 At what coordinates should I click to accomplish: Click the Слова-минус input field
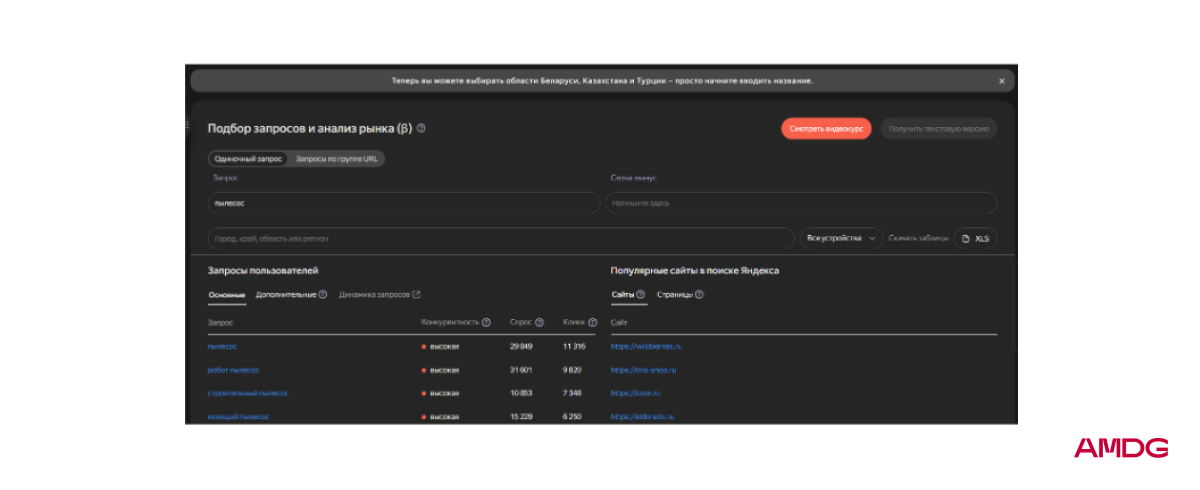[x=801, y=203]
